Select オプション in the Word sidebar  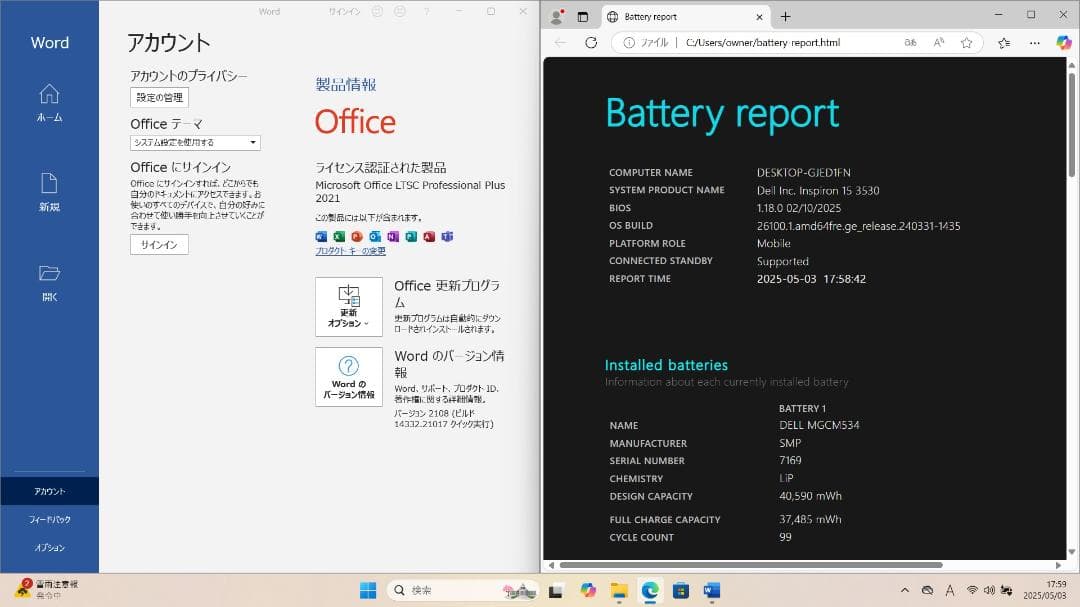pos(48,547)
